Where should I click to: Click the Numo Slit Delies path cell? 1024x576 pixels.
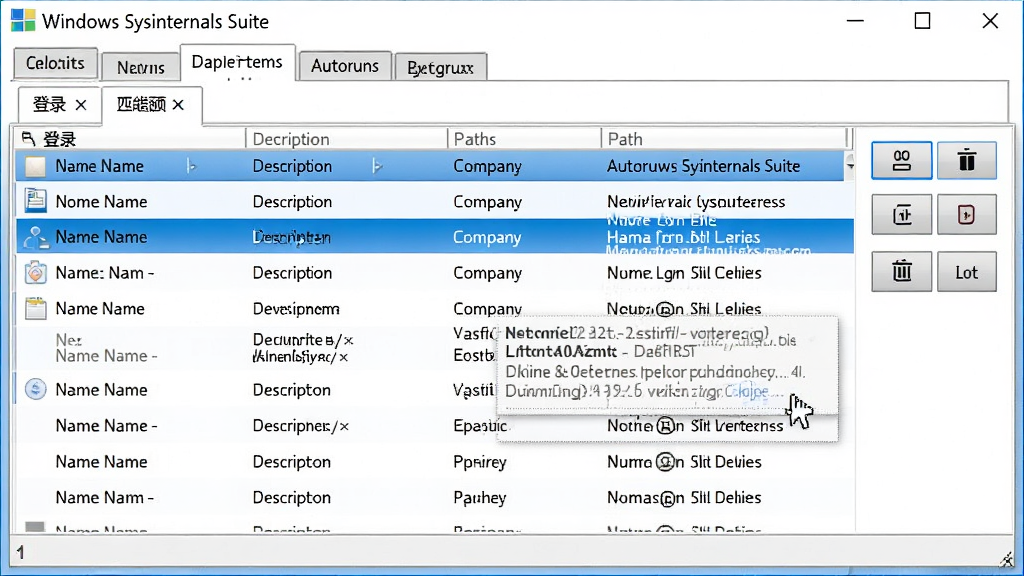(684, 462)
